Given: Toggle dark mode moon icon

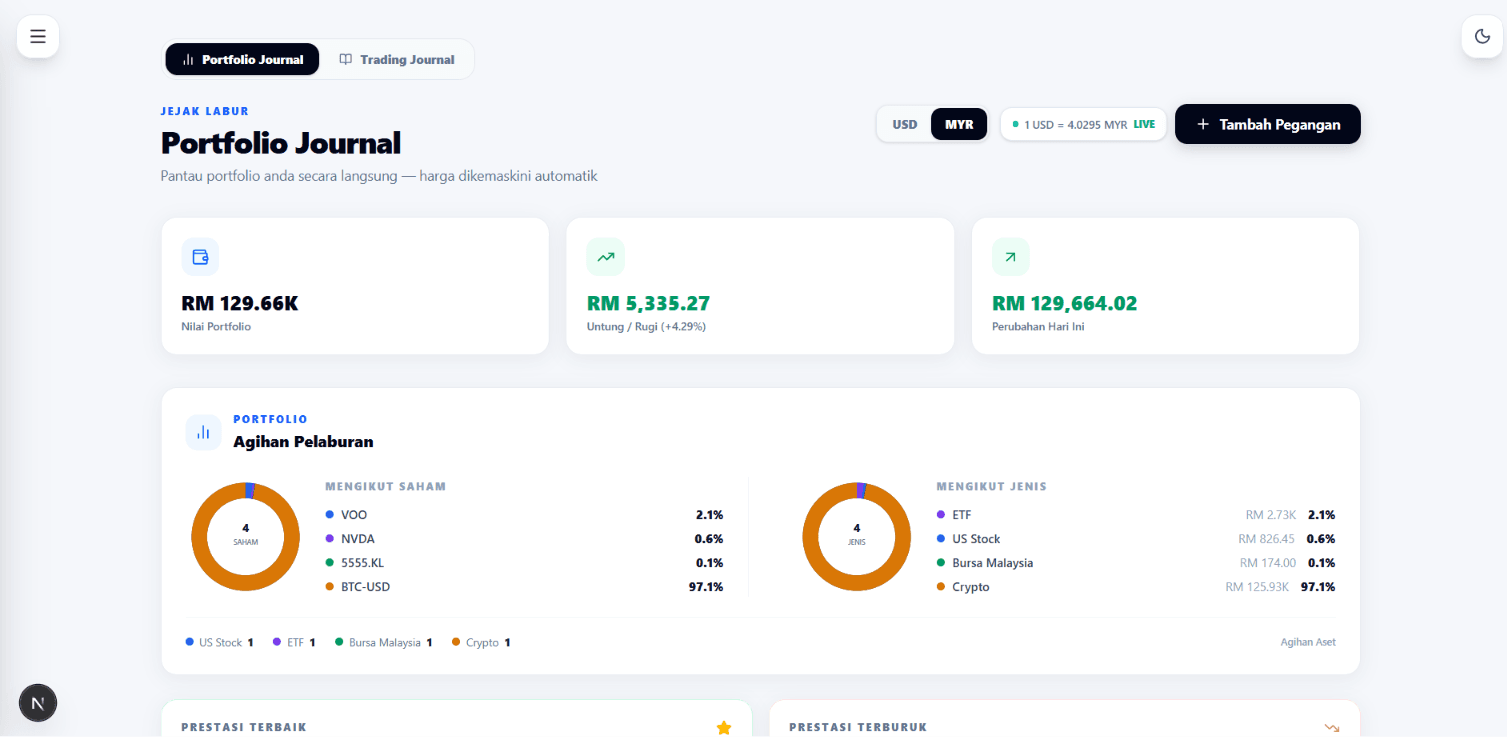Looking at the screenshot, I should [x=1482, y=37].
